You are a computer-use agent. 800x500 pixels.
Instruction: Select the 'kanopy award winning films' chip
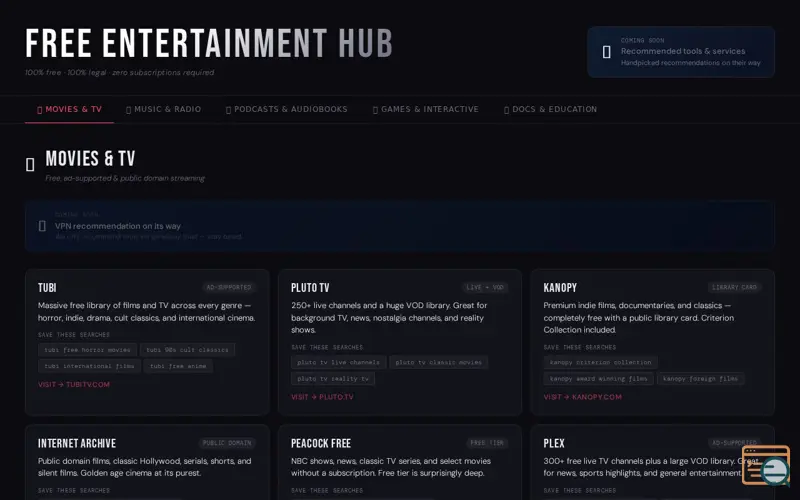point(598,379)
